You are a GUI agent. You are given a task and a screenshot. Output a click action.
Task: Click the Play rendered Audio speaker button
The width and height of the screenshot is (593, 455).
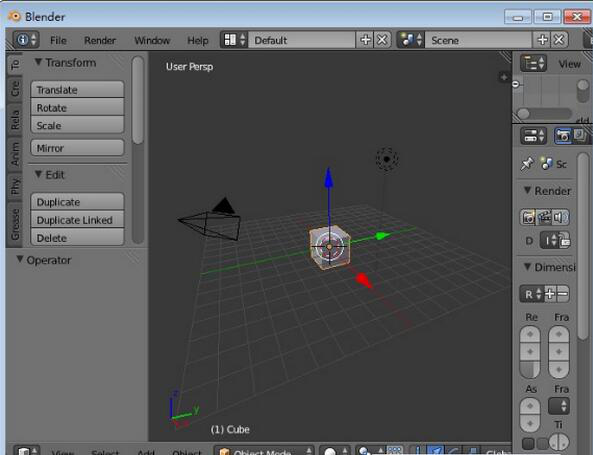561,217
